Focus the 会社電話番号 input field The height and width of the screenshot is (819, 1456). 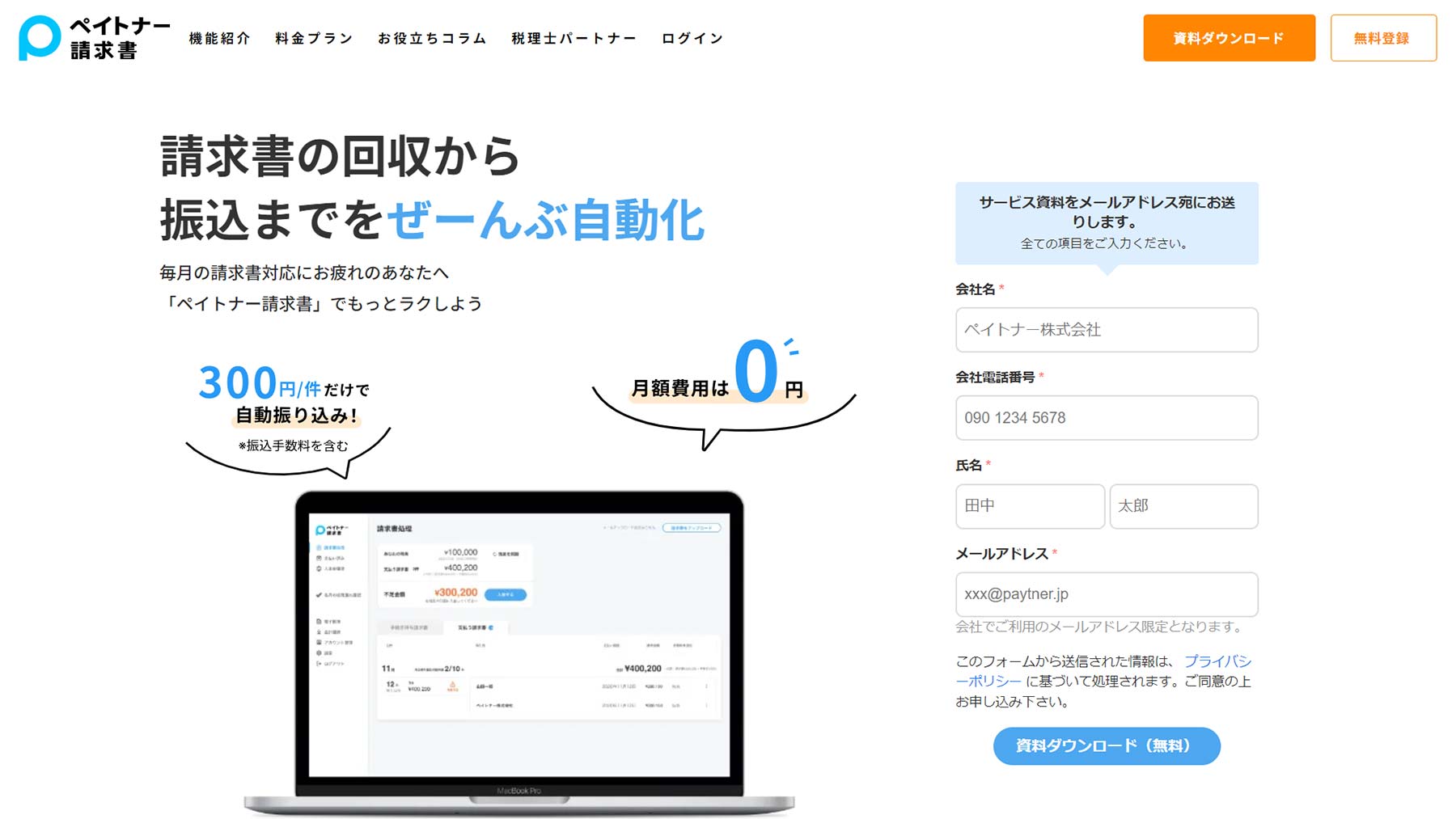(1107, 418)
